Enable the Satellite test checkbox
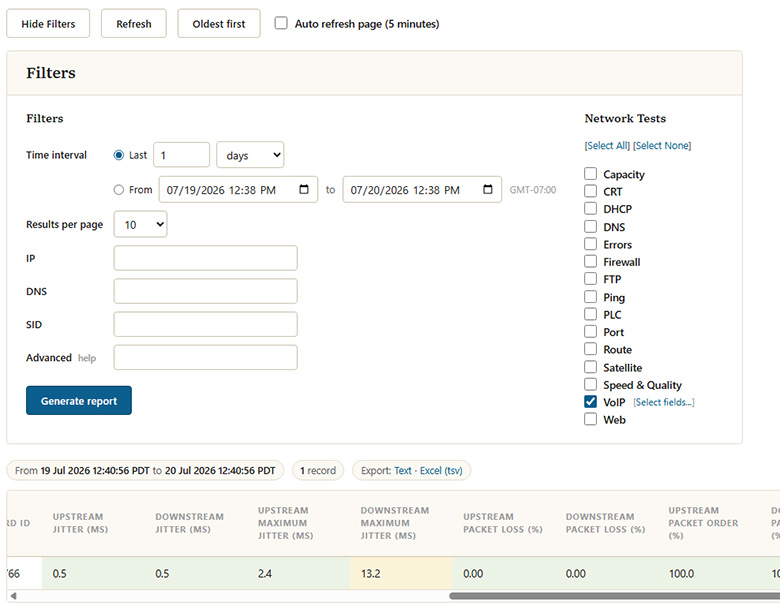The width and height of the screenshot is (780, 609). tap(590, 367)
